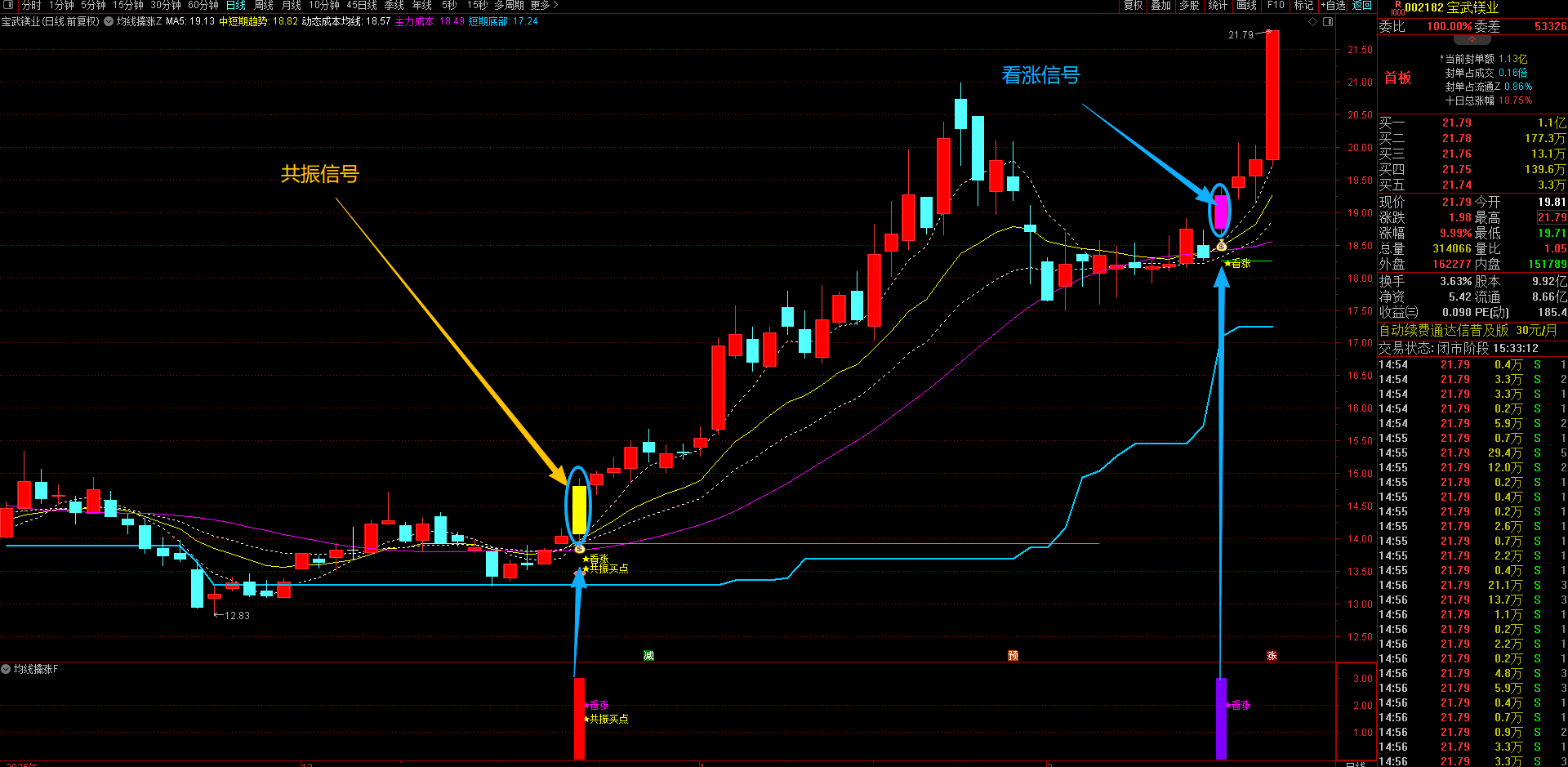Image resolution: width=1568 pixels, height=767 pixels.
Task: Add stock to watchlist with +自选
Action: click(x=1333, y=5)
